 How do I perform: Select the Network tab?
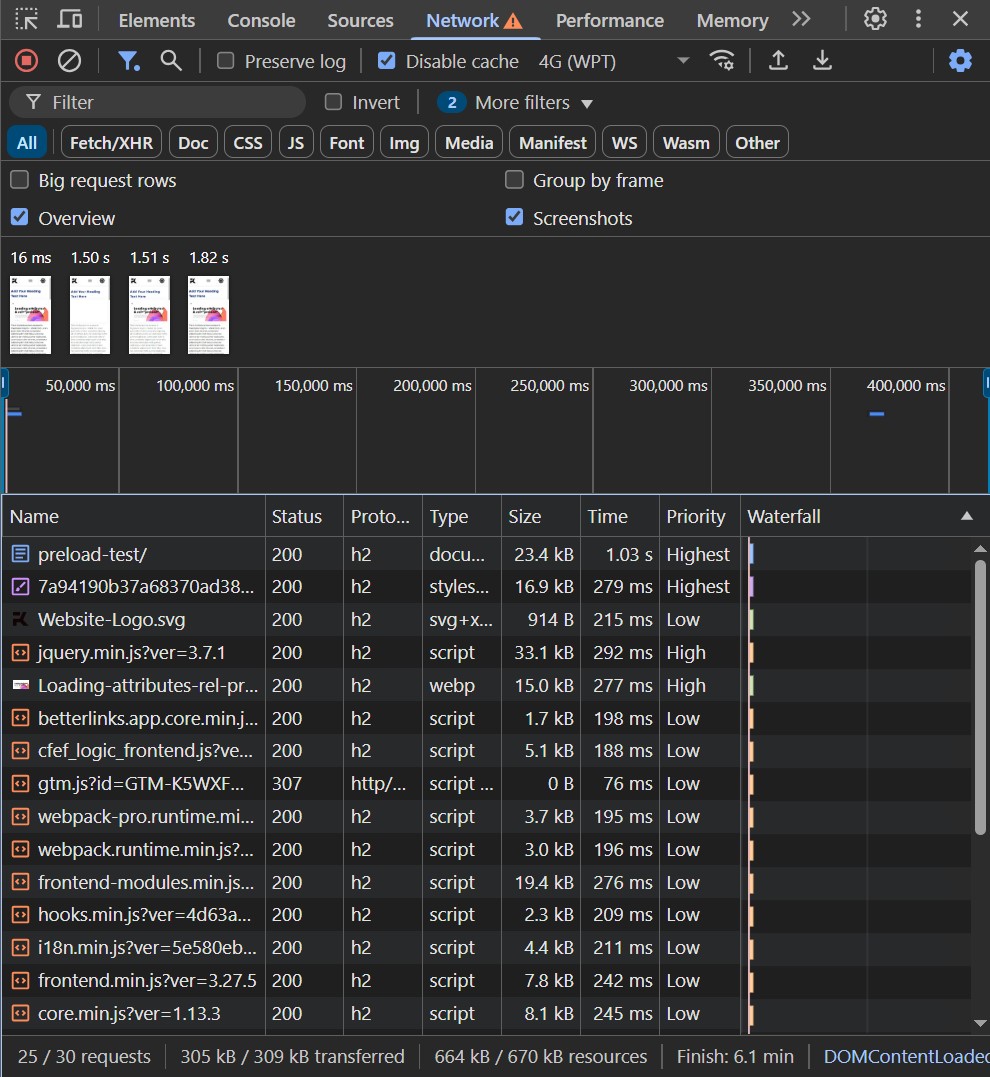474,21
